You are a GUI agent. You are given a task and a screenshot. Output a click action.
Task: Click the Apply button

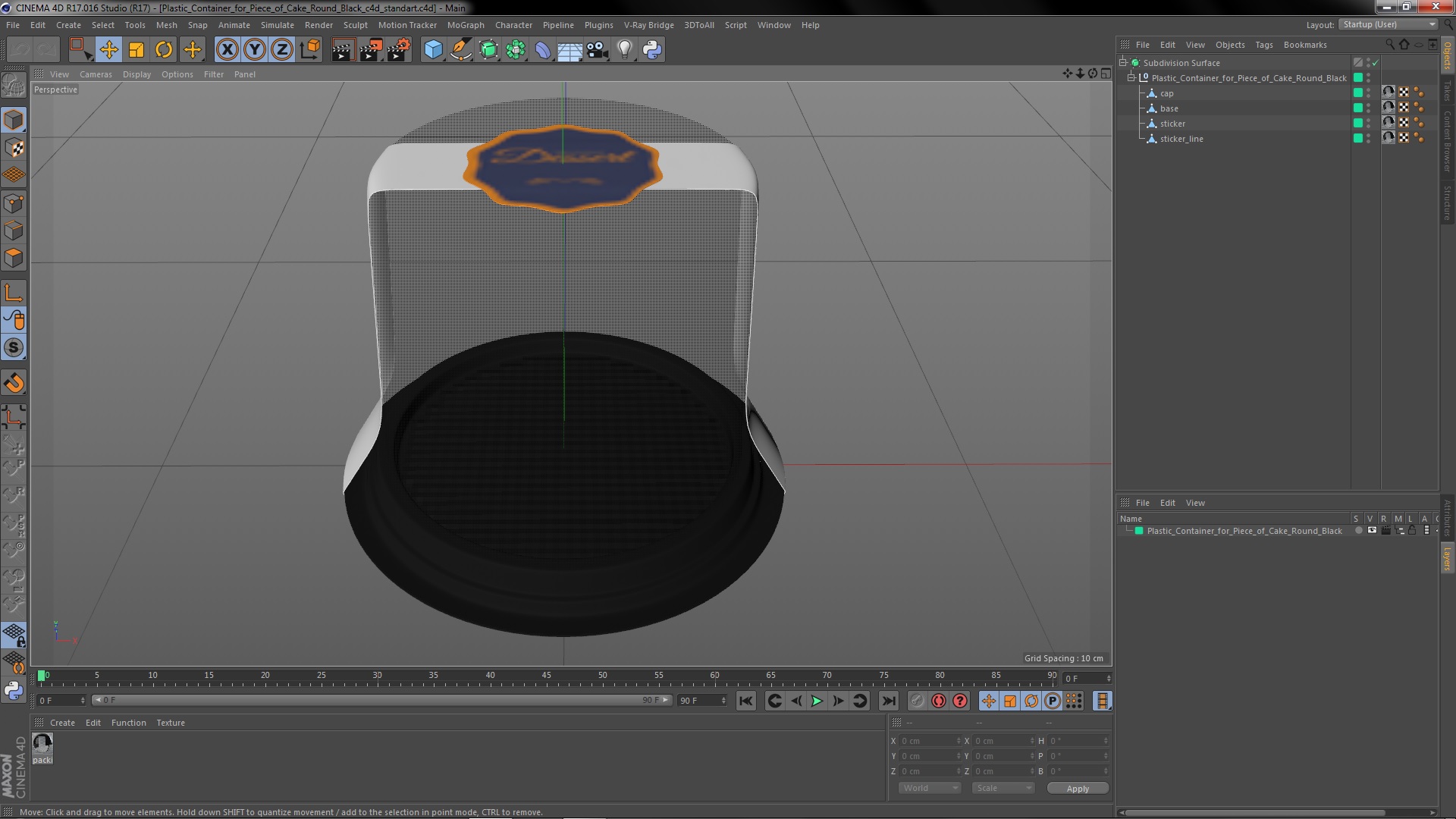(x=1078, y=789)
